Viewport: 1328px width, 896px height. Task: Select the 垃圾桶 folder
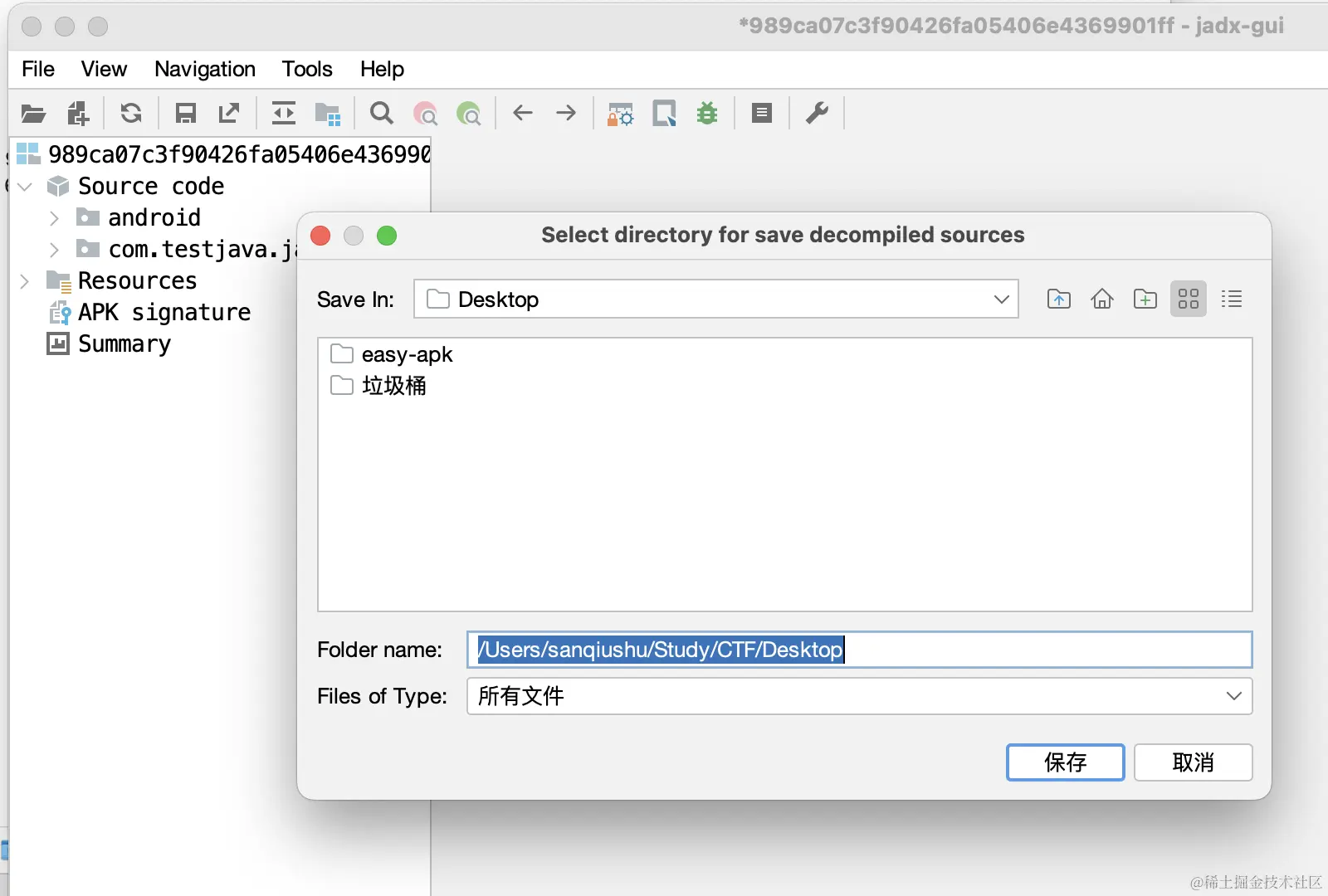tap(378, 386)
